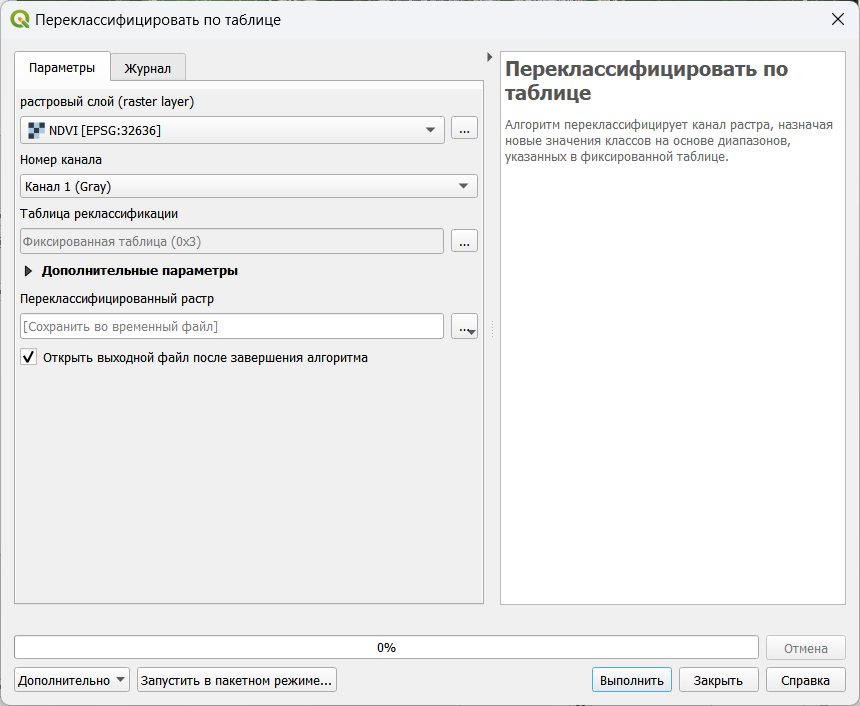
Task: Open the Дополнительно dropdown button
Action: 72,680
